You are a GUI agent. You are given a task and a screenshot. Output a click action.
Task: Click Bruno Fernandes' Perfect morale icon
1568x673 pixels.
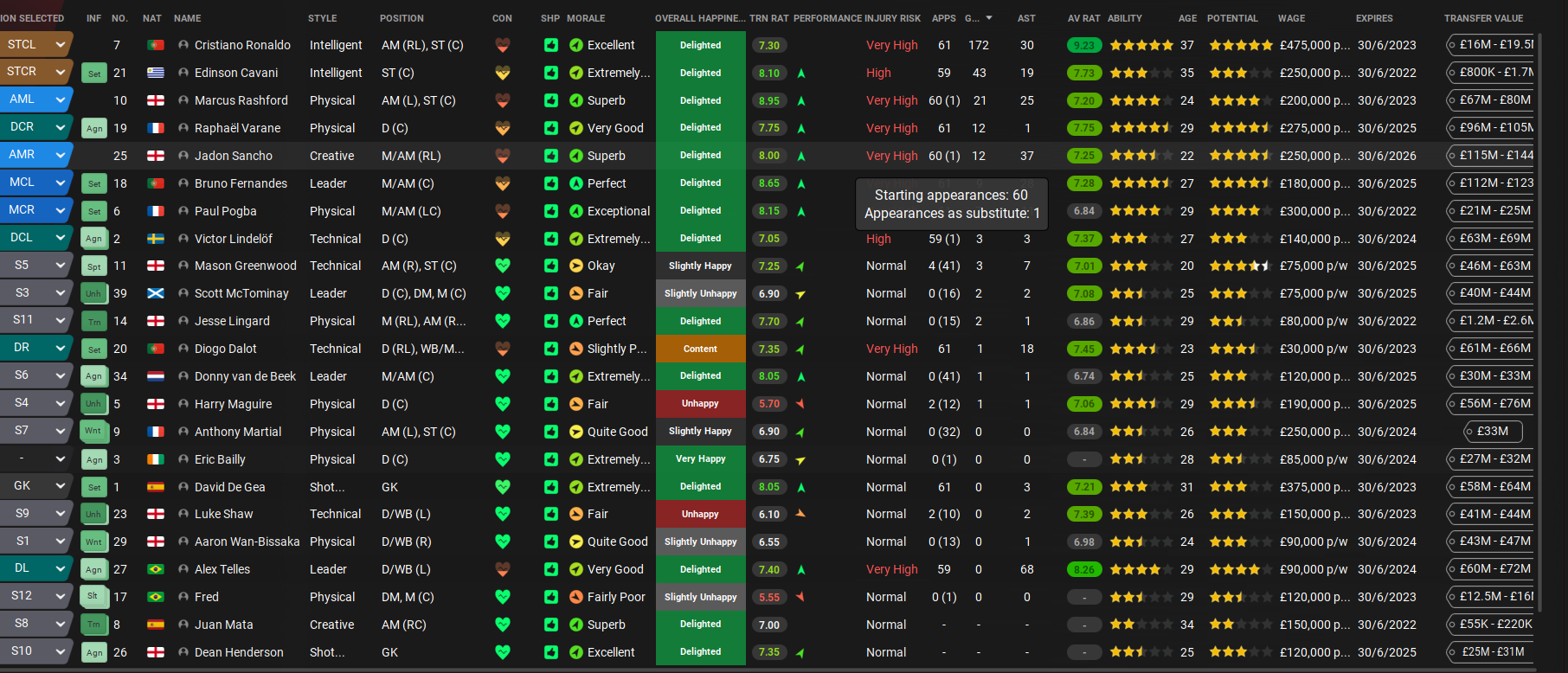[x=576, y=183]
